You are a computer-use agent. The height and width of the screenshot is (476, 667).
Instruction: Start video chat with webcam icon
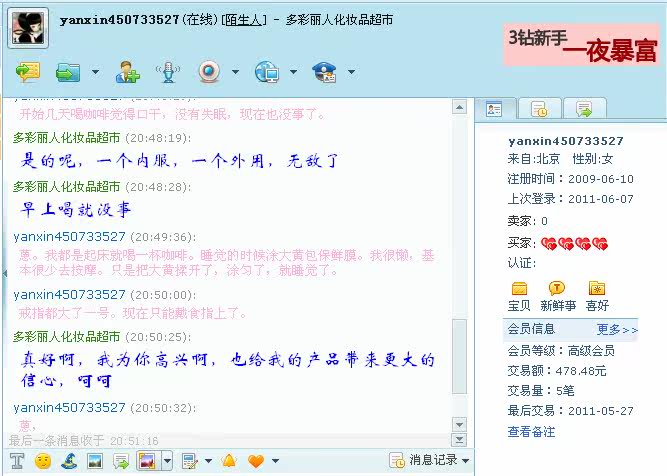pos(209,71)
